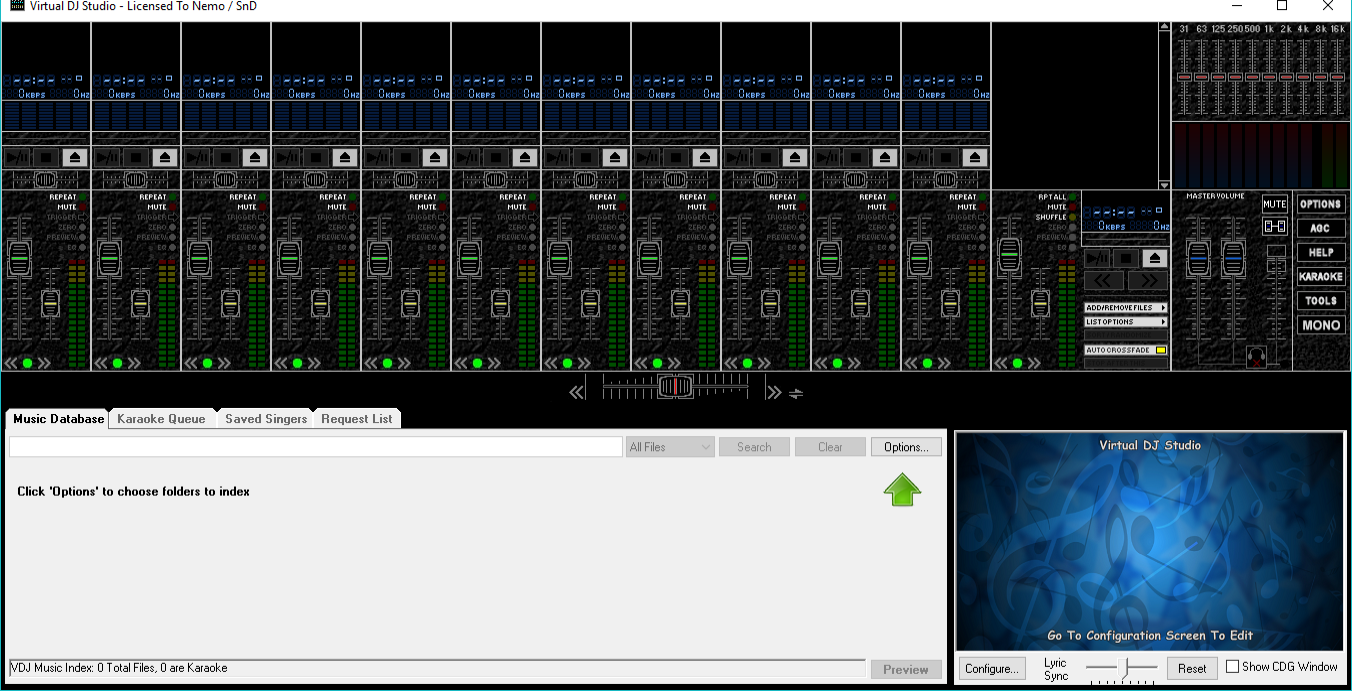Click the 16k equalizer slider

pyautogui.click(x=1338, y=76)
